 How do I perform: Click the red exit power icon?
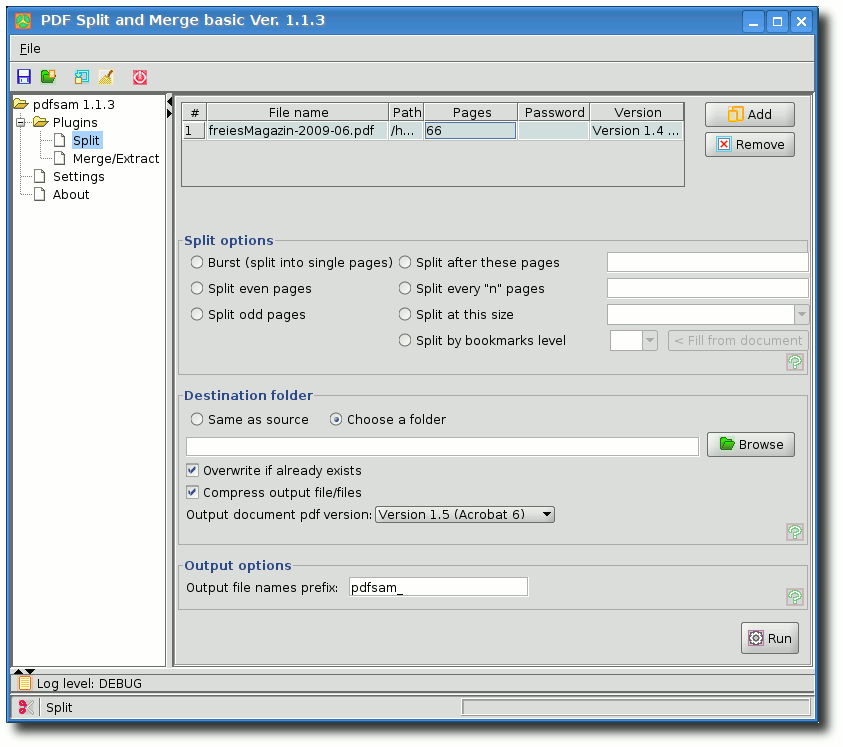point(140,77)
